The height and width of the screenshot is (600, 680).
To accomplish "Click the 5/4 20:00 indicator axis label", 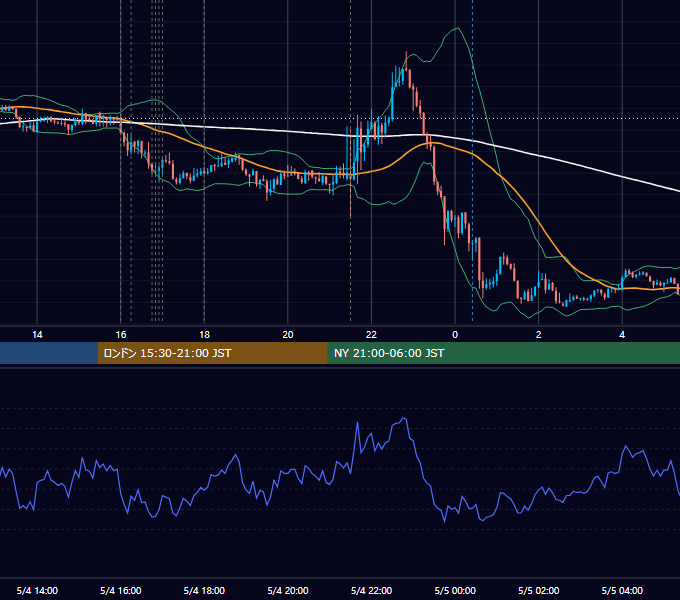I will [x=288, y=590].
